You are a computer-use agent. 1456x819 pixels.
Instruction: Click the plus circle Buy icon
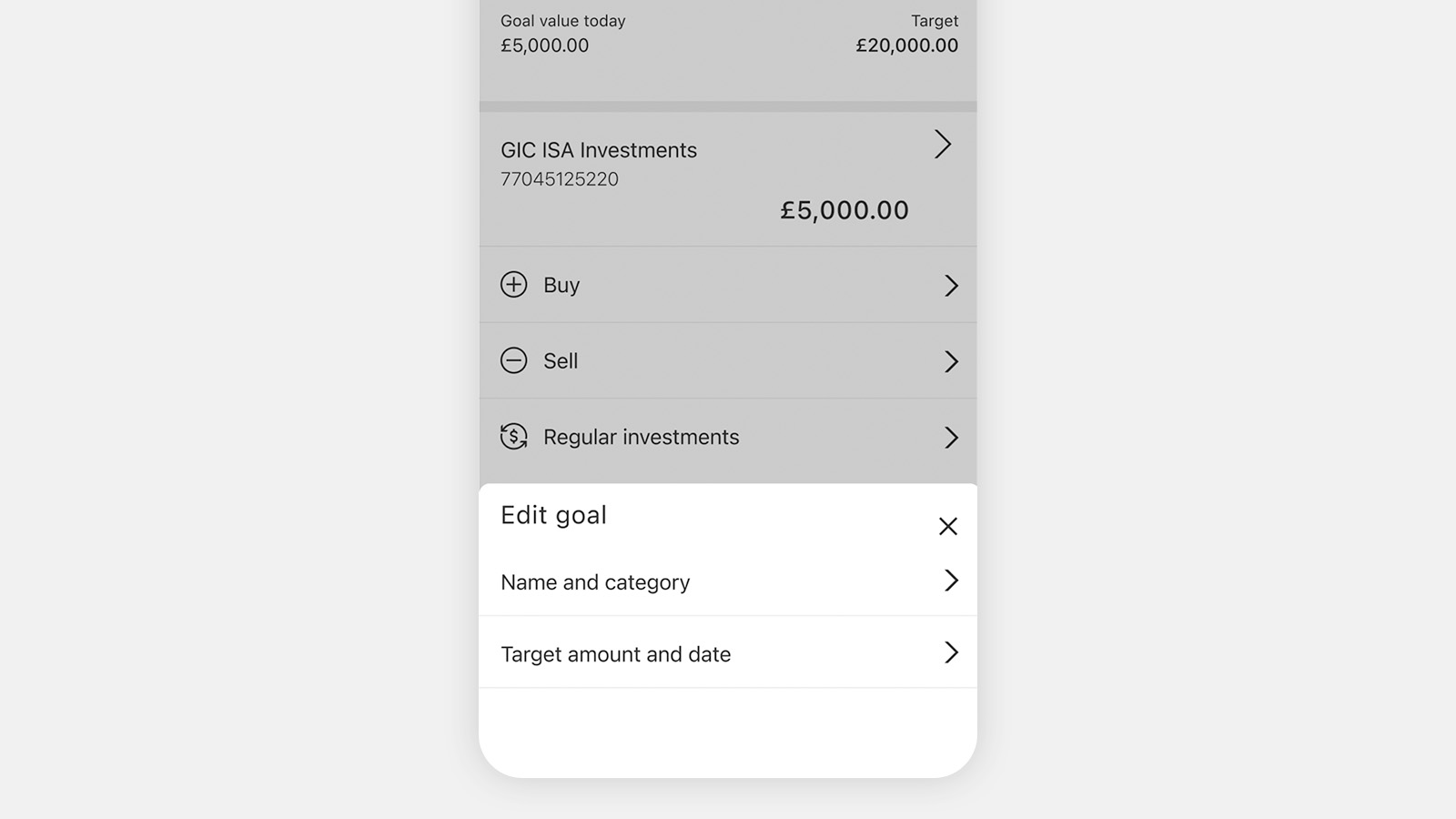513,285
